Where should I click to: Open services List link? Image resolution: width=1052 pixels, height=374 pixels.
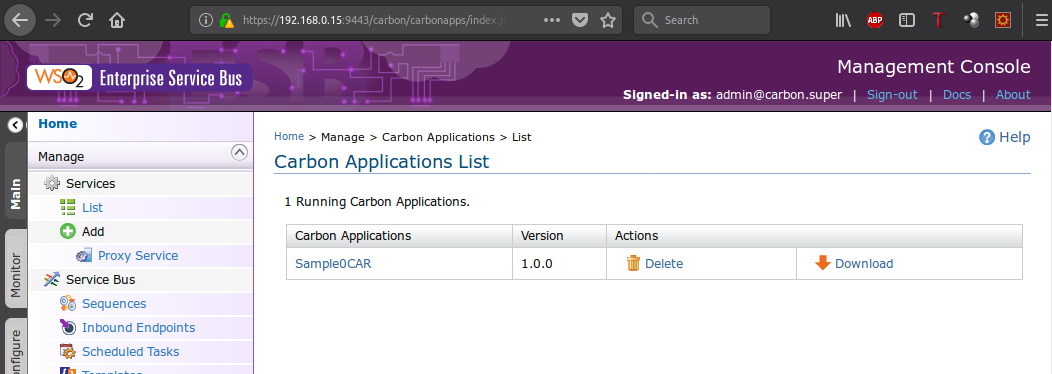tap(93, 207)
